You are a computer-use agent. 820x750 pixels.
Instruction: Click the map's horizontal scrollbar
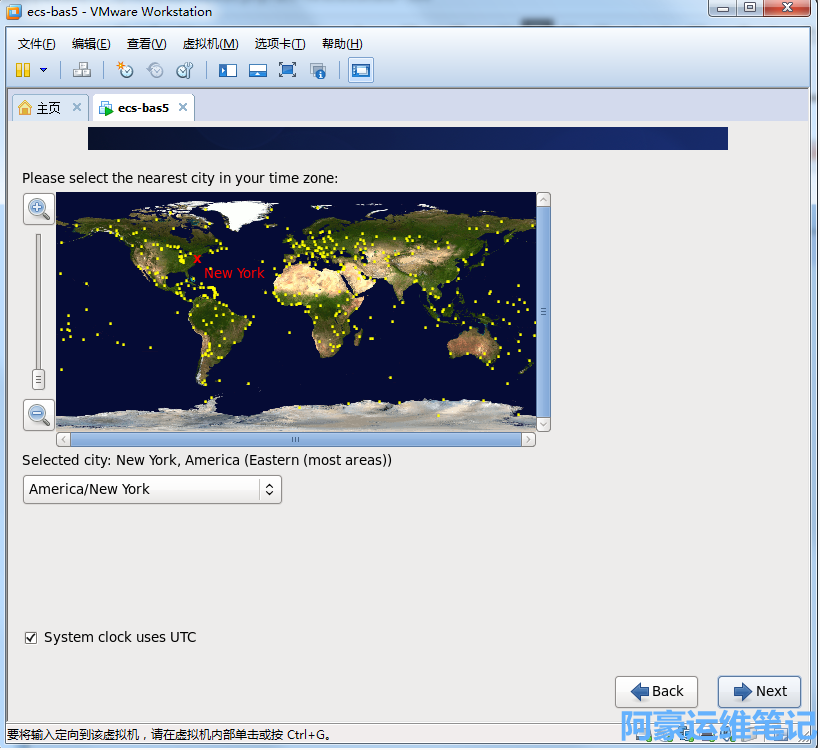click(296, 439)
